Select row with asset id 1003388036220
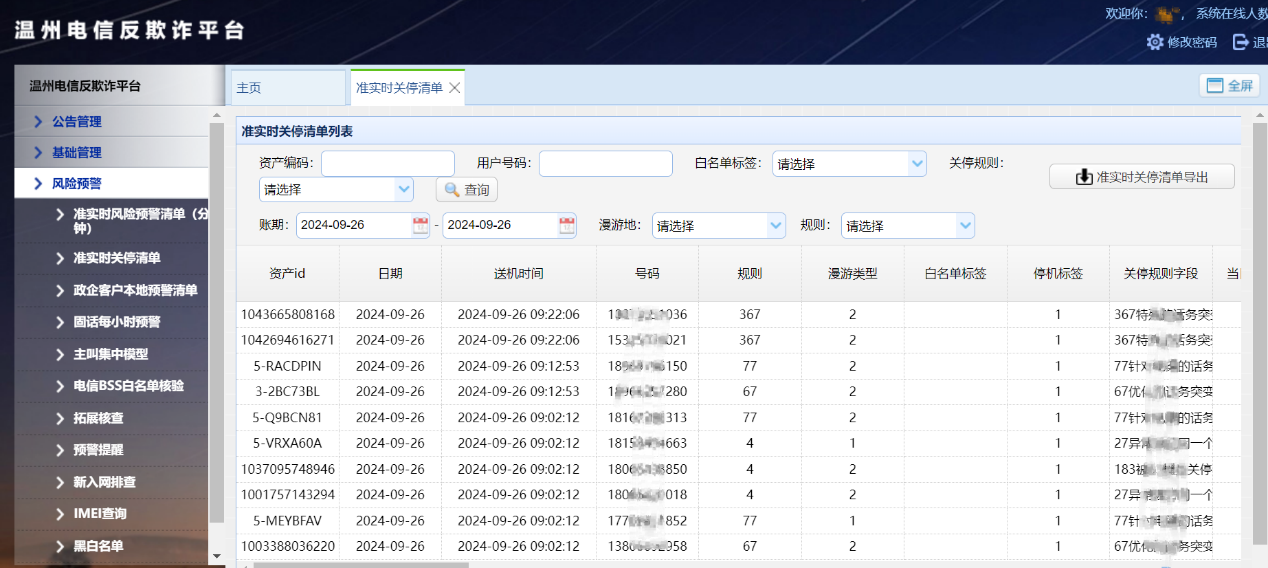1268x568 pixels. (x=738, y=546)
